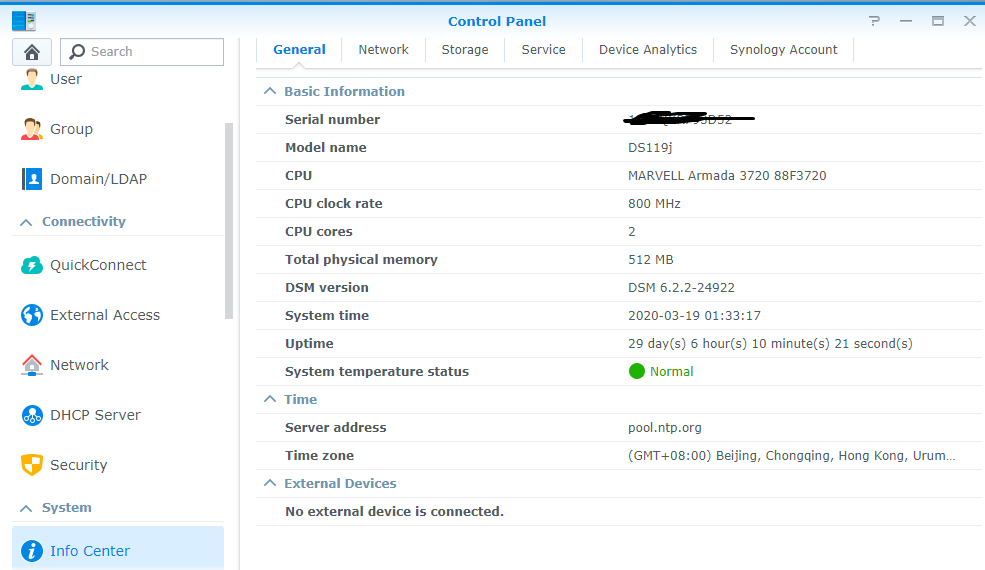Click the DSM version value DSM 6.2.2-24922
Viewport: 985px width, 570px height.
(x=681, y=288)
